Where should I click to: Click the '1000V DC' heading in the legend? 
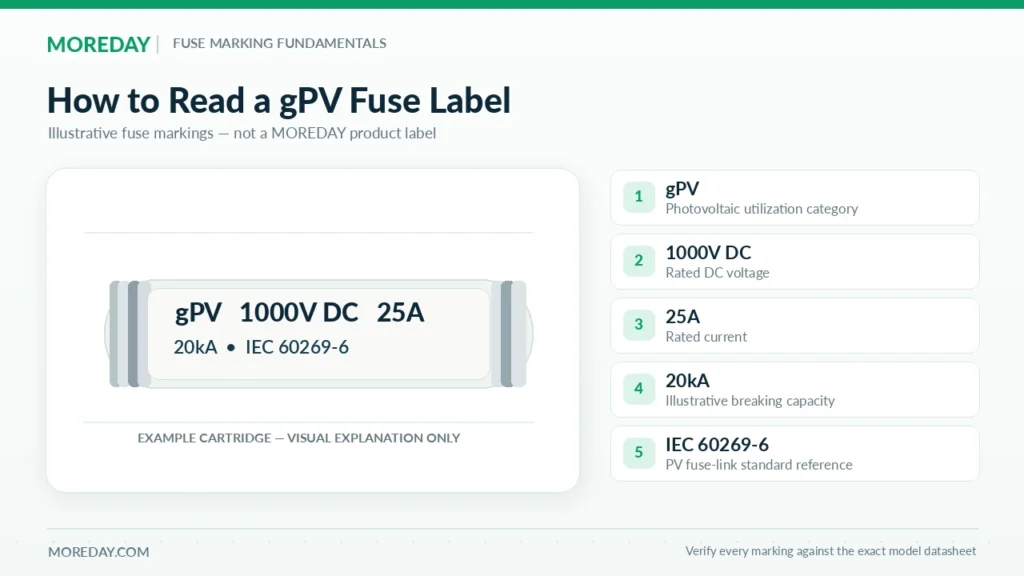709,253
